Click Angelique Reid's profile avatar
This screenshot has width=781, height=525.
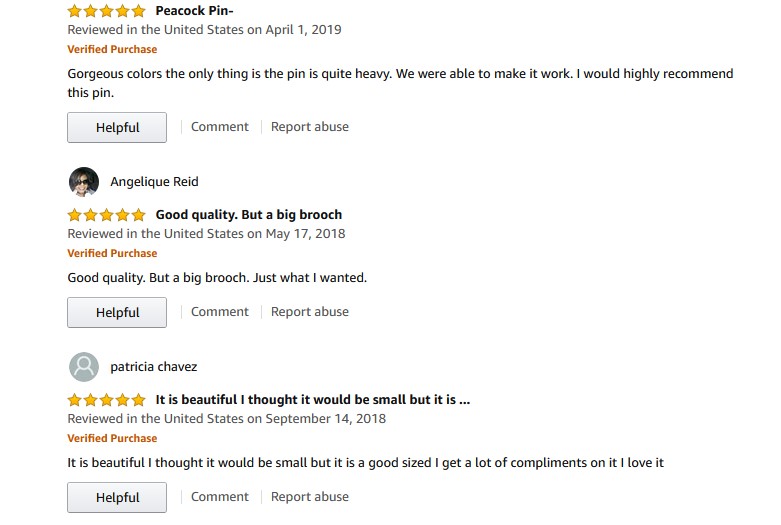84,182
